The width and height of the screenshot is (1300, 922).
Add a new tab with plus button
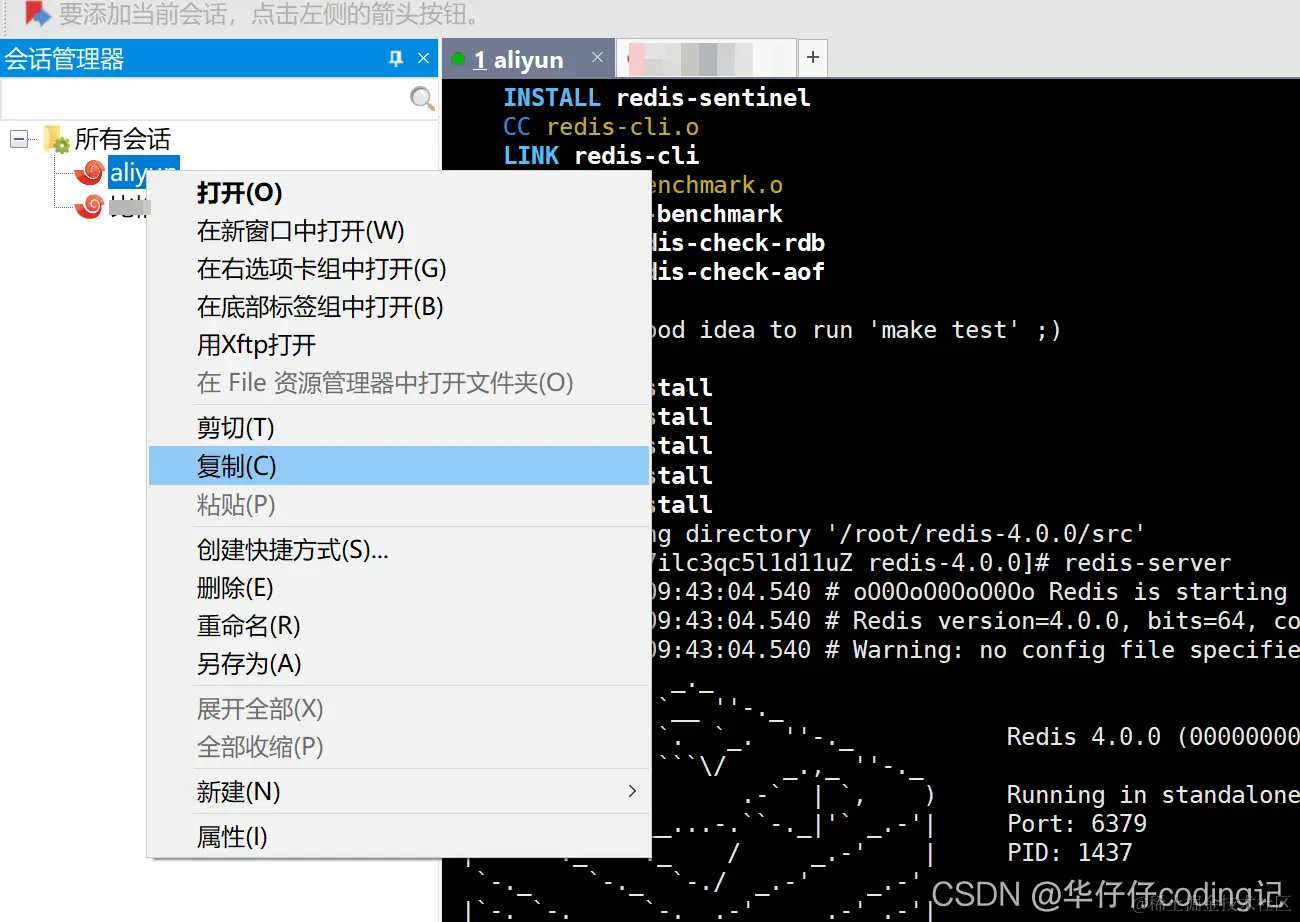[813, 58]
